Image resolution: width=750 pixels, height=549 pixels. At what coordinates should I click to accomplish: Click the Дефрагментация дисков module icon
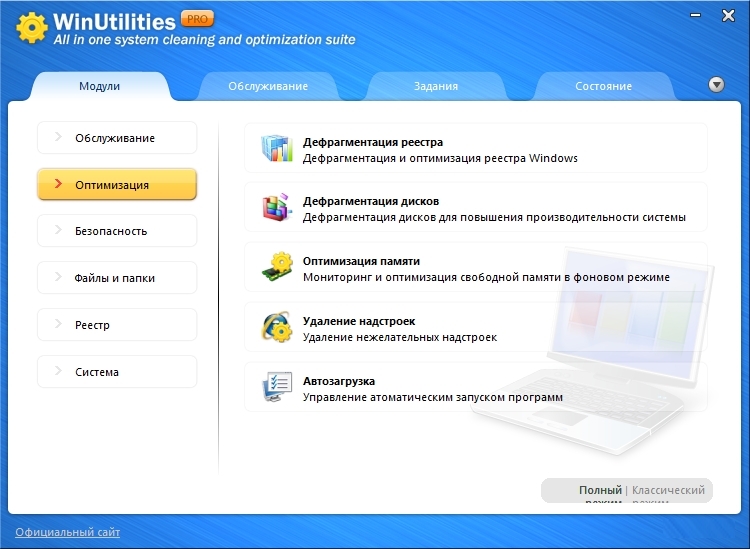point(275,208)
